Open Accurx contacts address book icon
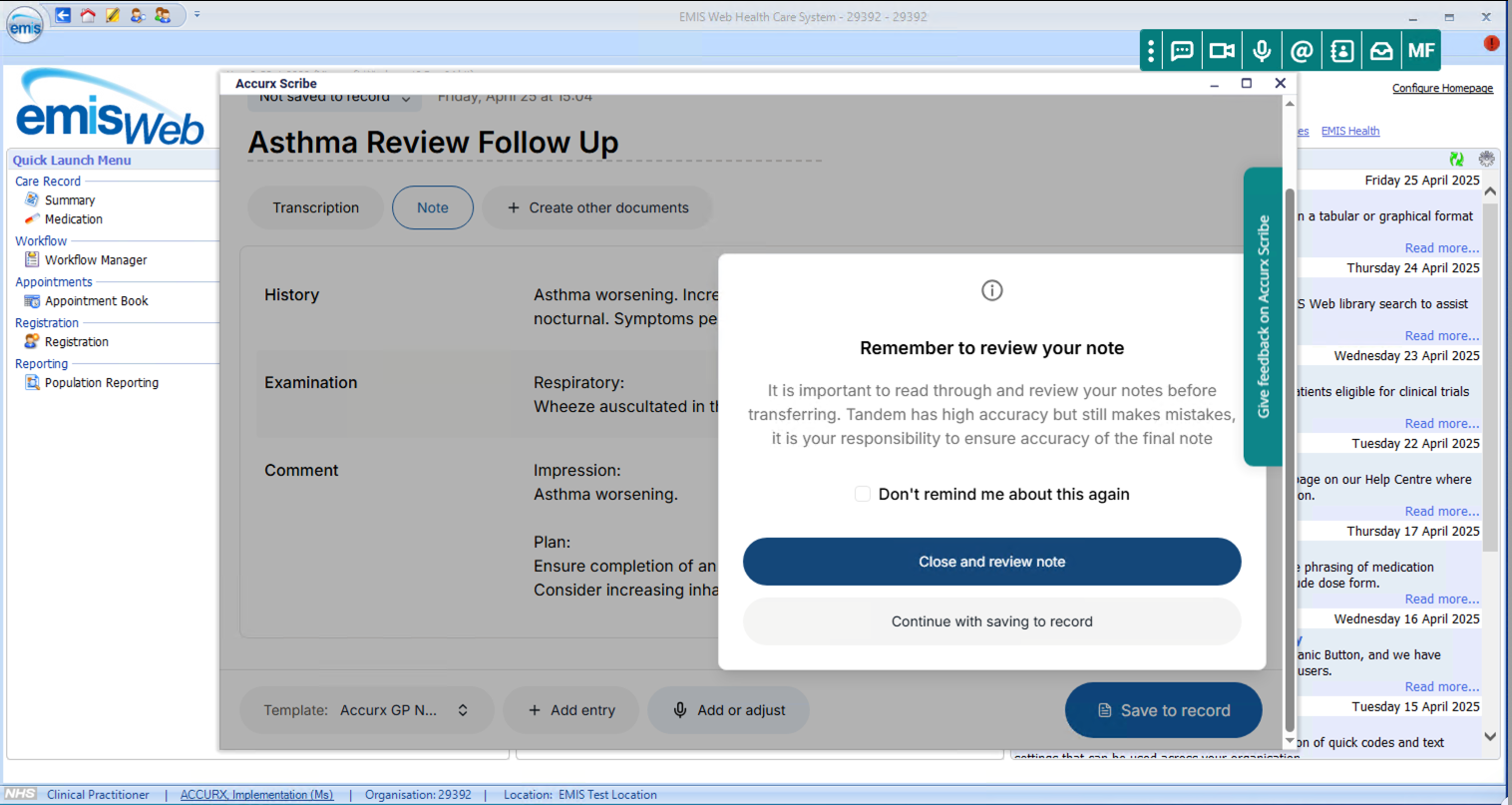The image size is (1512, 805). coord(1341,51)
